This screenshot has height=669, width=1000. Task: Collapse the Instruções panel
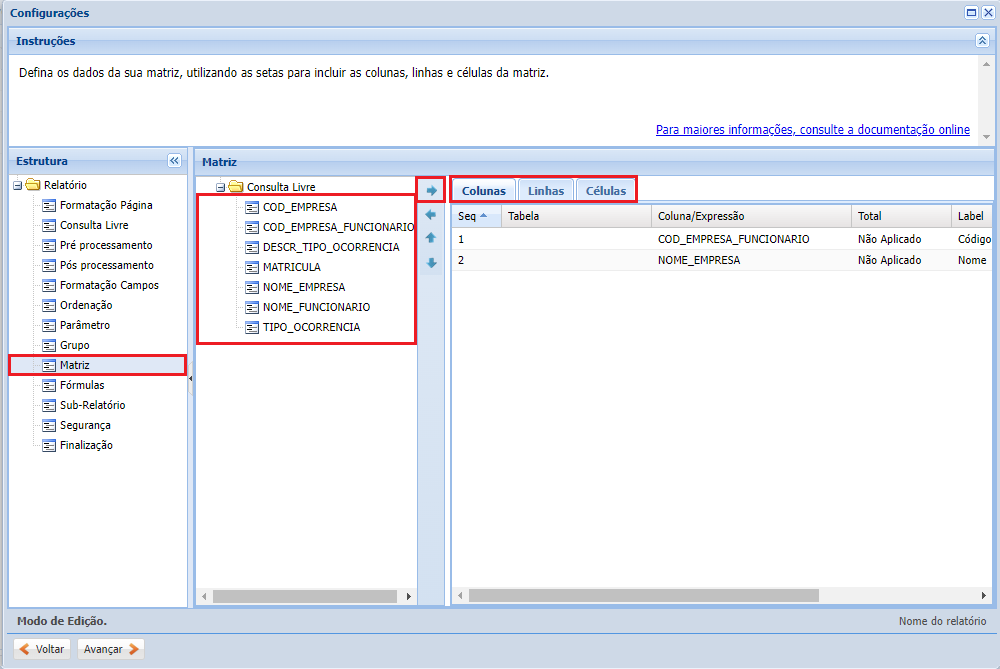pyautogui.click(x=982, y=41)
